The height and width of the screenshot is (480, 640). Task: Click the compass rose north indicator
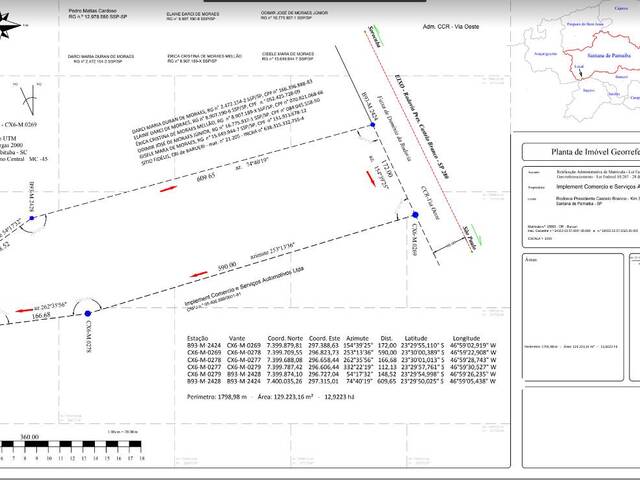[9, 25]
